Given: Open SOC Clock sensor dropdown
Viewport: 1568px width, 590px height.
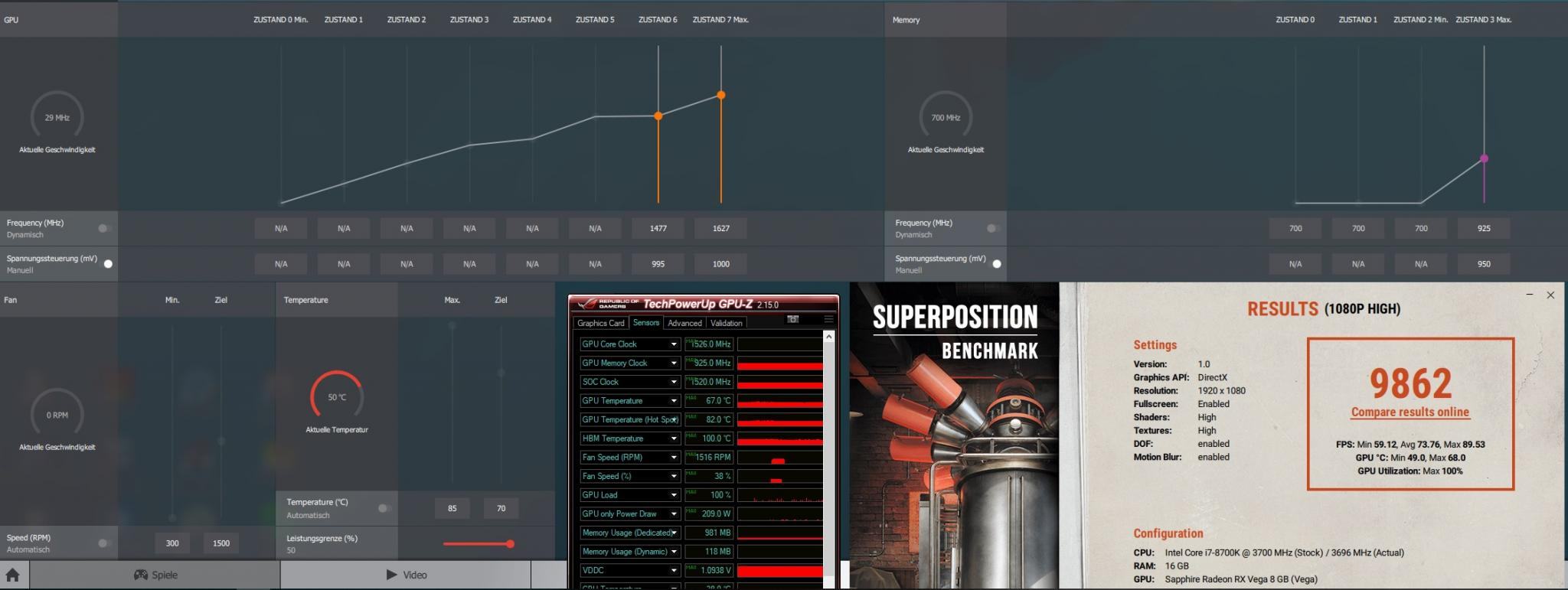Looking at the screenshot, I should click(x=674, y=382).
